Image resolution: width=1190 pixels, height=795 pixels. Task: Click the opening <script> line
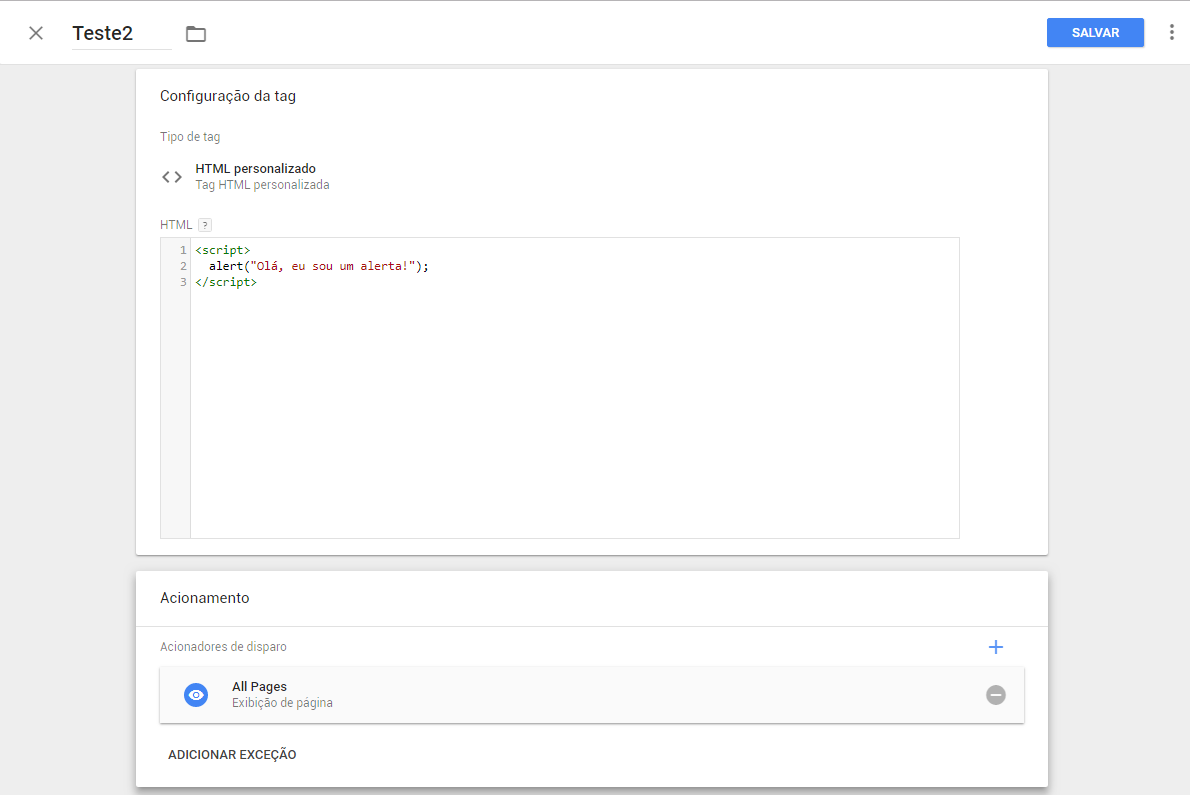pos(222,250)
